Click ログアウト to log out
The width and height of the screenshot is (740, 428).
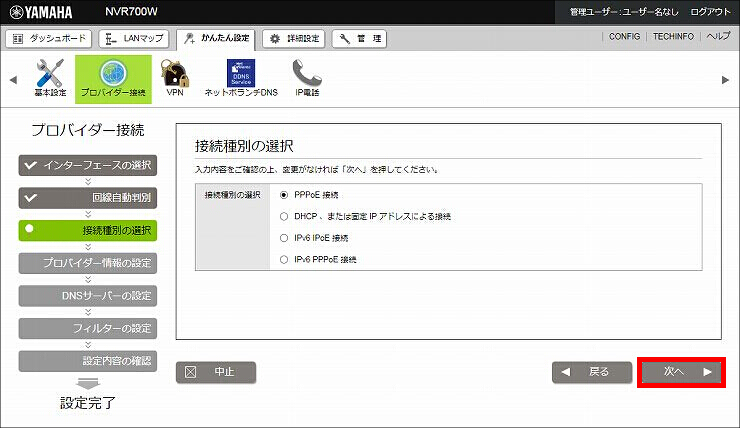pyautogui.click(x=710, y=12)
